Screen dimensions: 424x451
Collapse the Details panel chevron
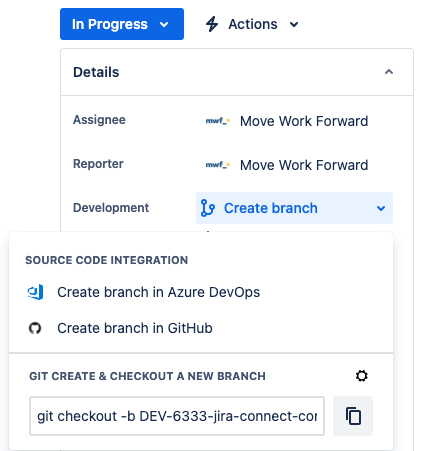389,72
